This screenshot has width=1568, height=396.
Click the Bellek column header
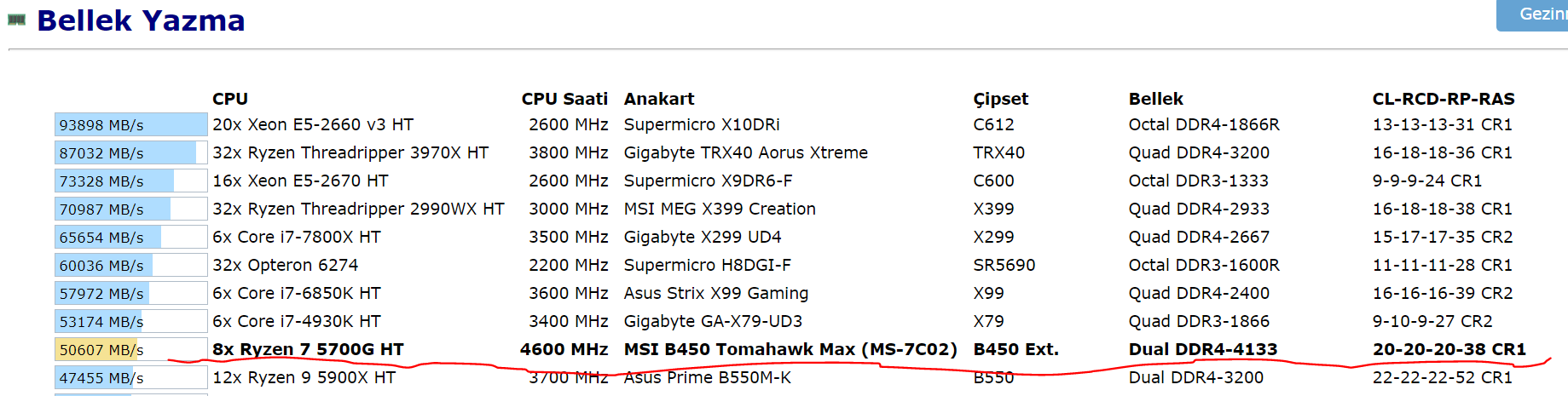1156,99
